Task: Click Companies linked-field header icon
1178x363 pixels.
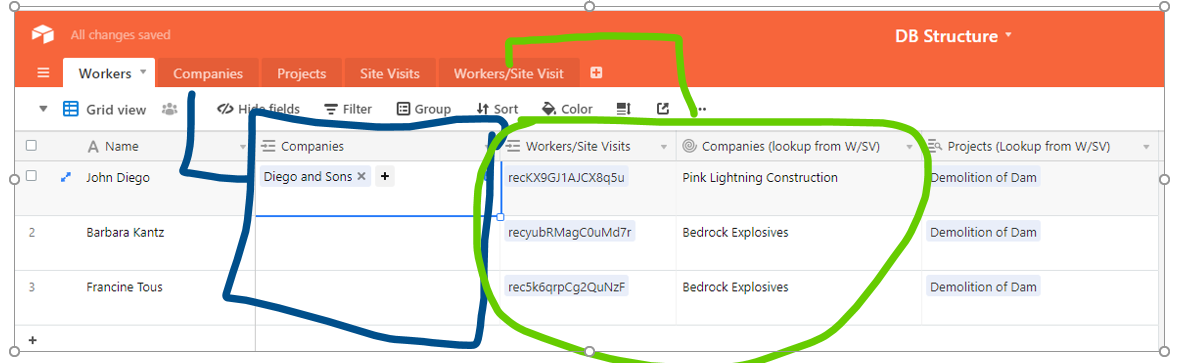Action: coord(268,146)
